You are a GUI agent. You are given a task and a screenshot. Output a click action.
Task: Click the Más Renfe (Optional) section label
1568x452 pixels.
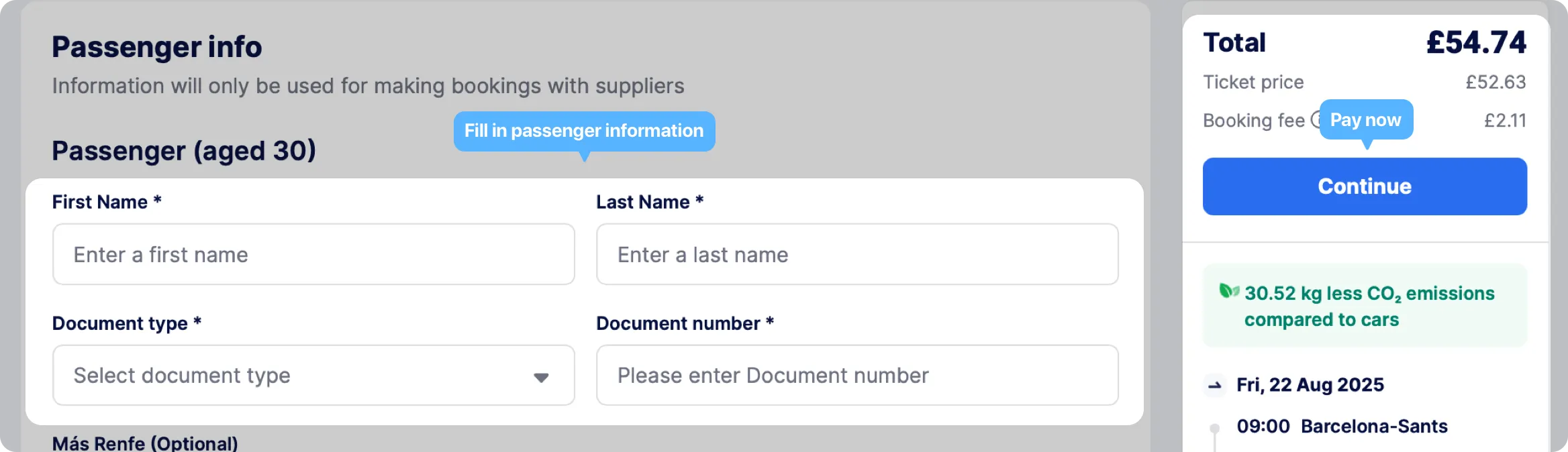pos(145,443)
